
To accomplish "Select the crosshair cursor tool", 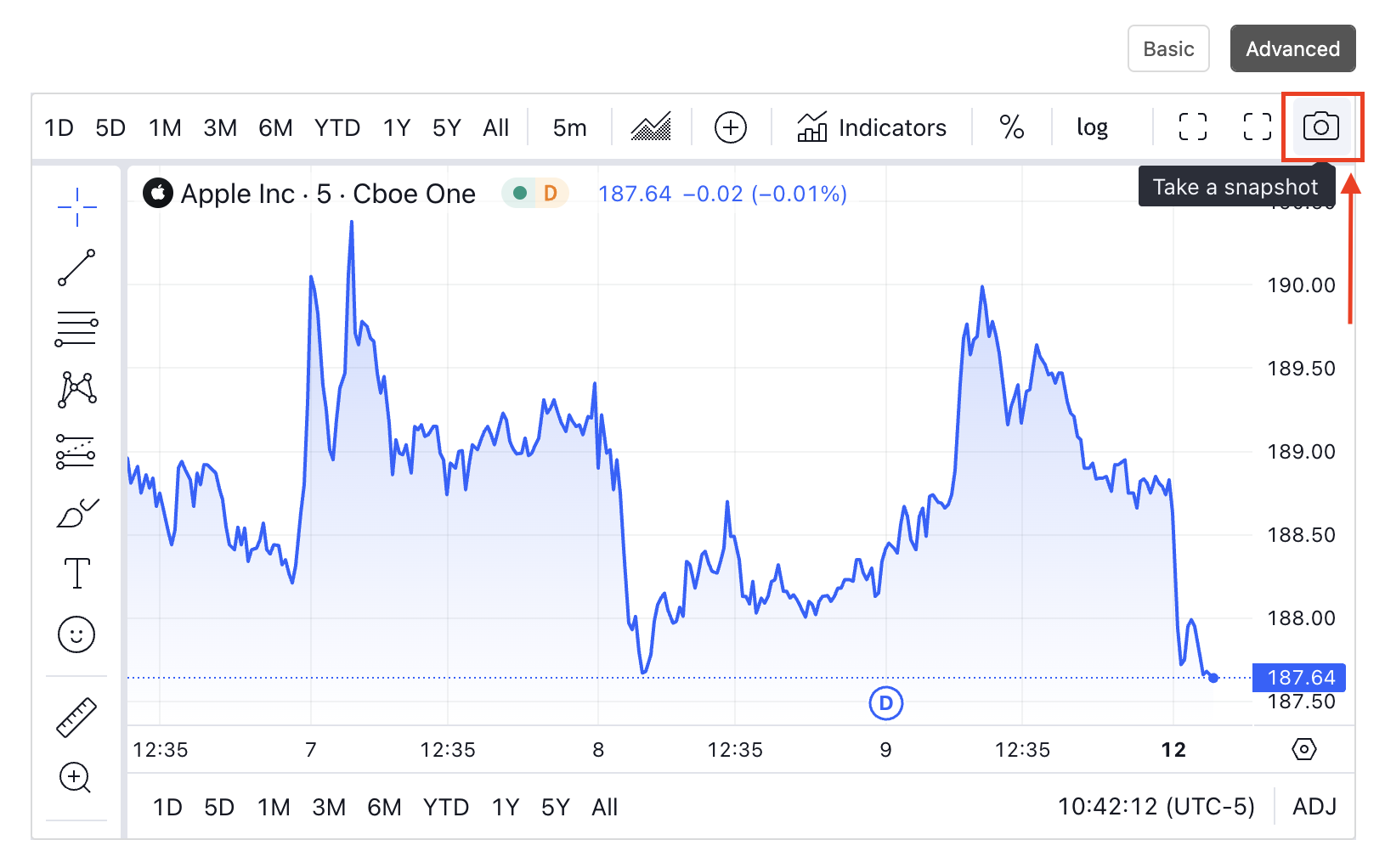I will tap(76, 206).
